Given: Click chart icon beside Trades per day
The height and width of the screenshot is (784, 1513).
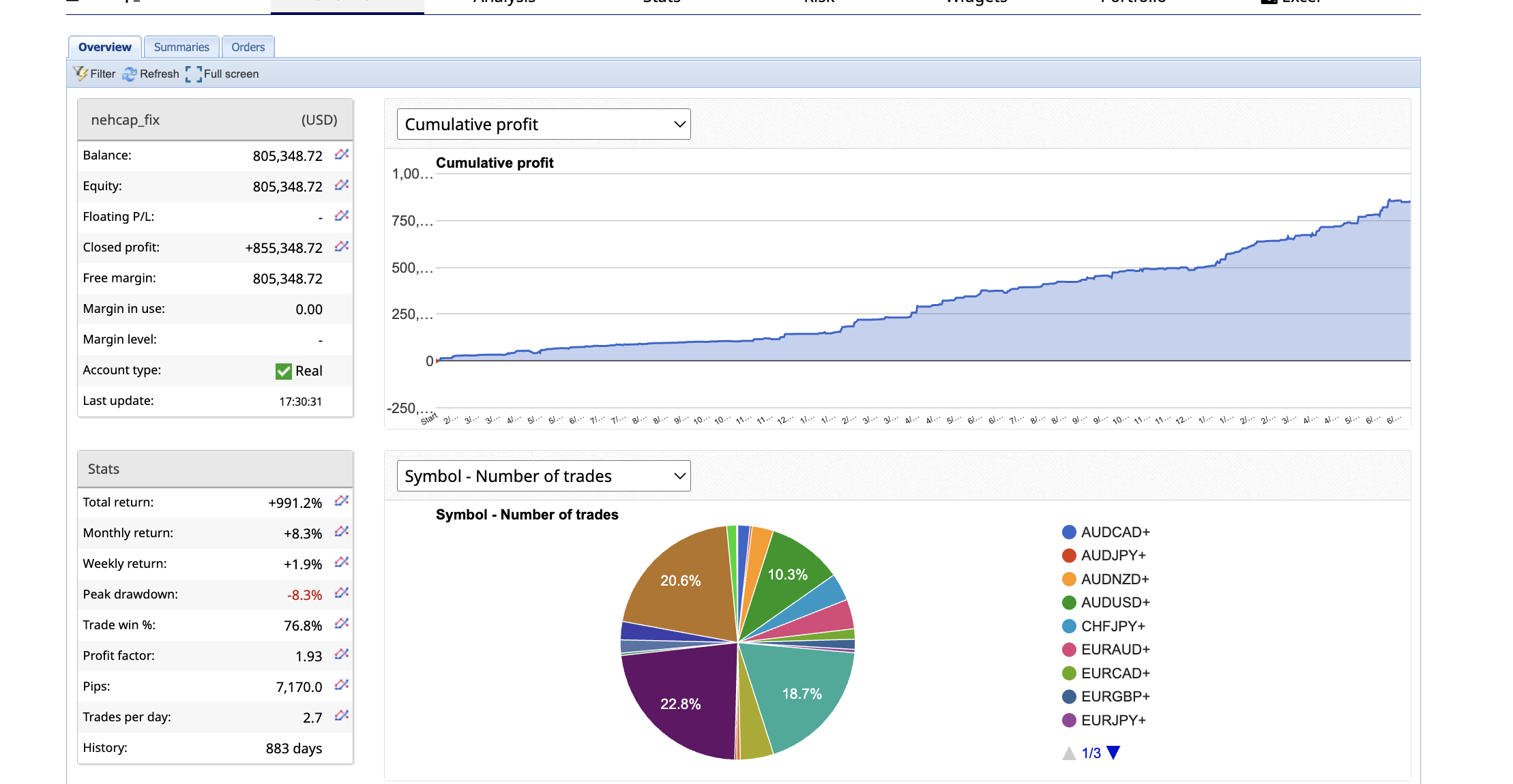Looking at the screenshot, I should point(342,717).
